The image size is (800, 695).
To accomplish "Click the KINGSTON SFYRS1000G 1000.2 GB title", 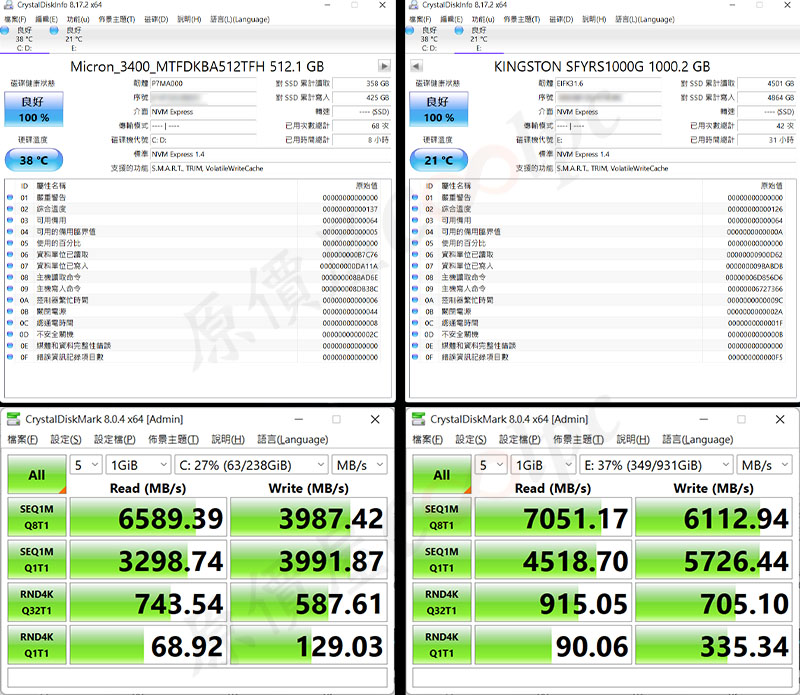I will pyautogui.click(x=602, y=66).
